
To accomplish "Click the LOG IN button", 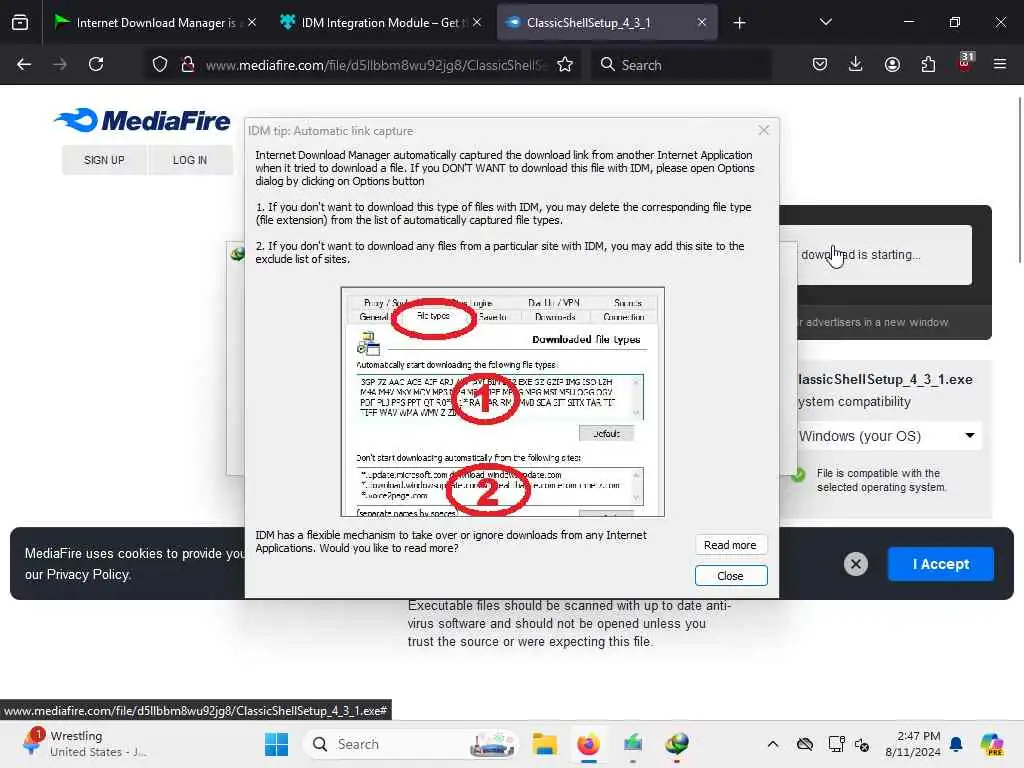I will point(190,160).
